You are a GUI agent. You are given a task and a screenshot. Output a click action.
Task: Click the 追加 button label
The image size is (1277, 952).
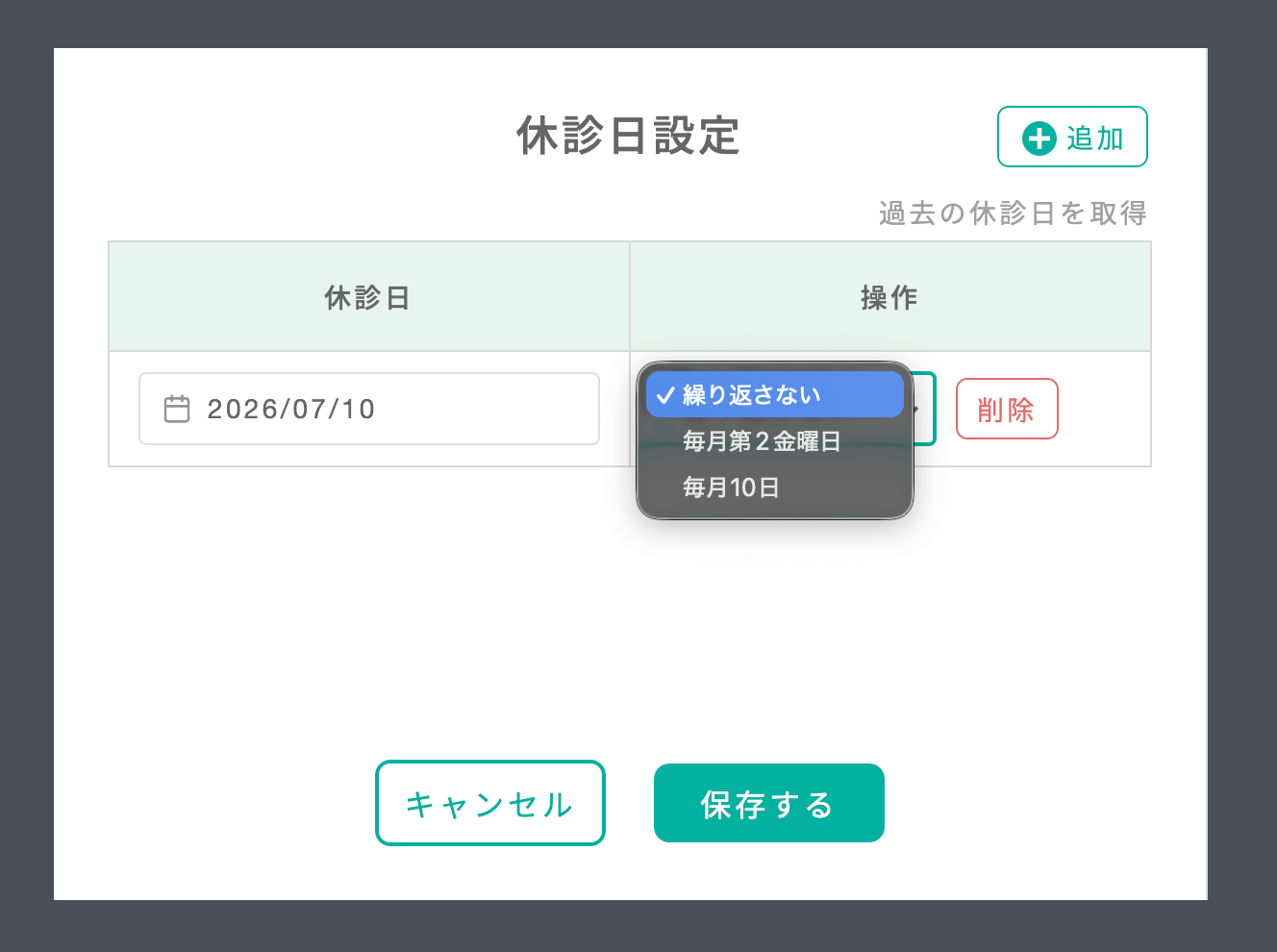pyautogui.click(x=1095, y=138)
